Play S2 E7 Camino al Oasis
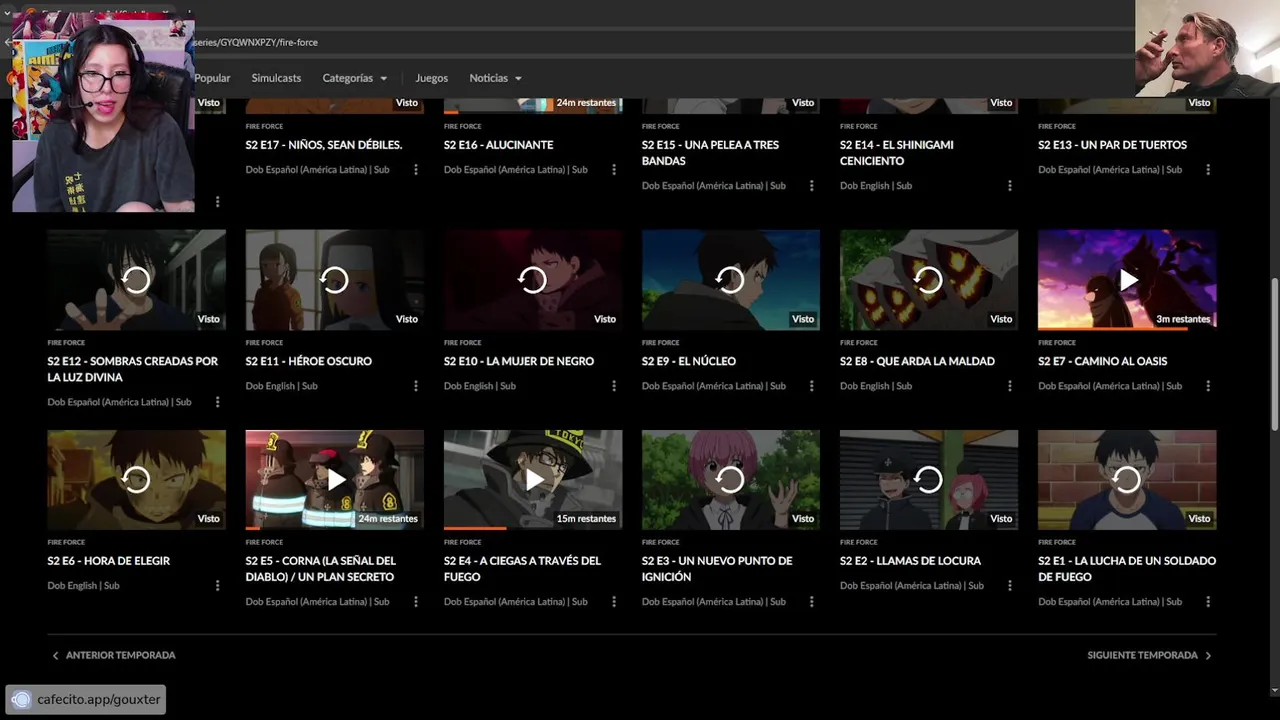The width and height of the screenshot is (1280, 720). click(x=1127, y=280)
